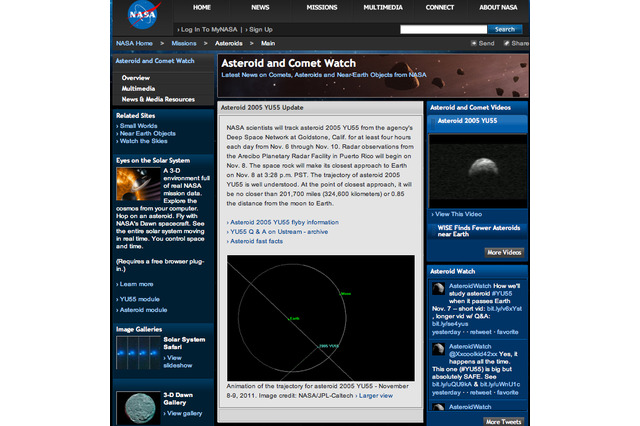Select WISE Finds Fewer Asteroids video
The width and height of the screenshot is (640, 426).
(478, 231)
